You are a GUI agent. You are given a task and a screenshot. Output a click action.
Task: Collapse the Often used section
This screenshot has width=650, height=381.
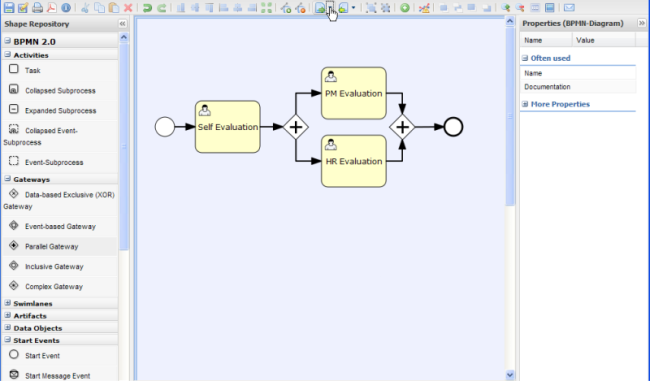[x=525, y=58]
